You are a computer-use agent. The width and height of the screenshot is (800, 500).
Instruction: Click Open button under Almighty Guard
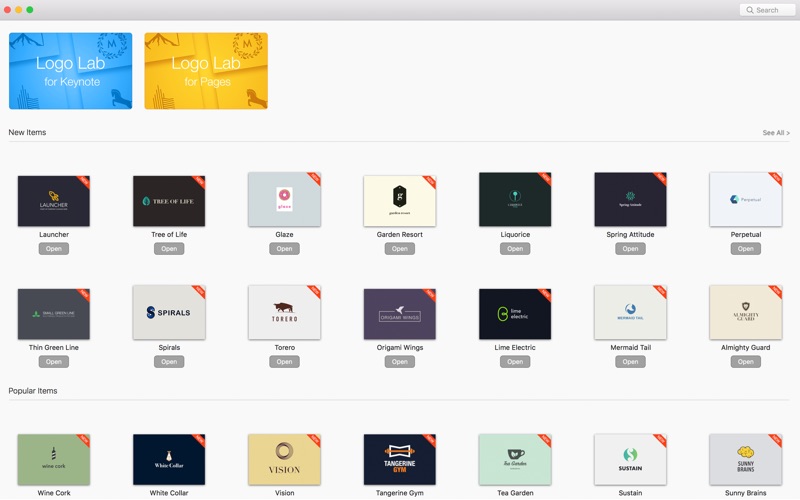(745, 362)
